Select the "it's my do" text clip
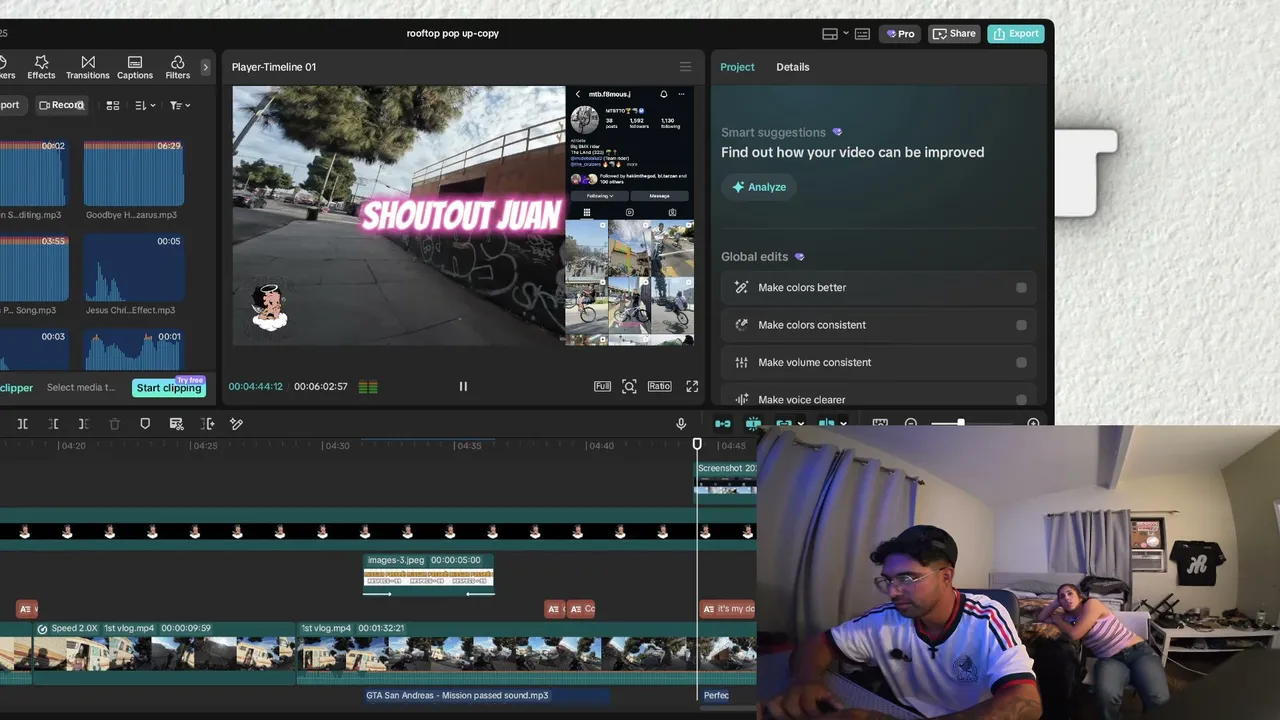This screenshot has width=1280, height=720. pyautogui.click(x=728, y=609)
